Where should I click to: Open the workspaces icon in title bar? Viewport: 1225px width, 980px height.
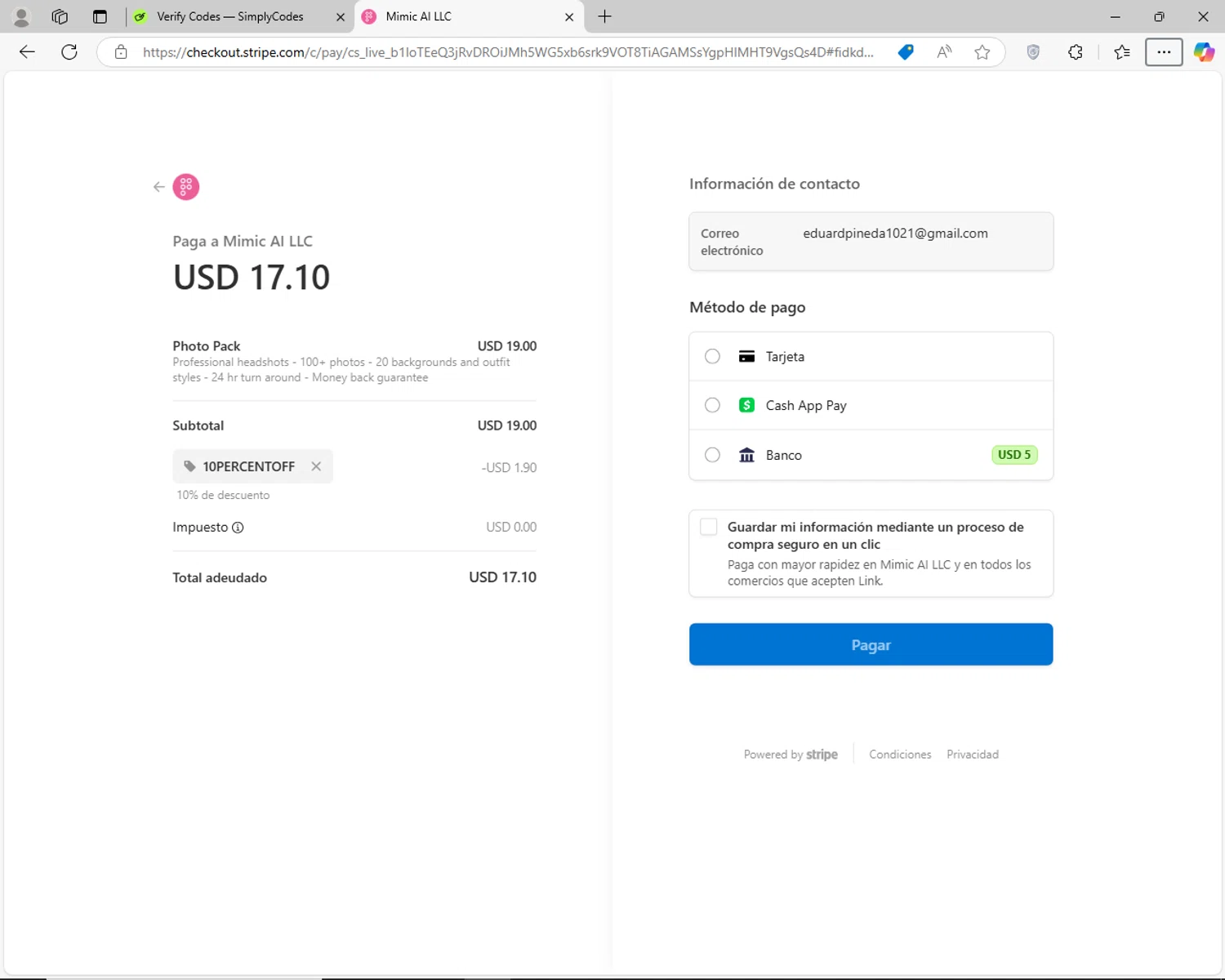click(x=60, y=16)
